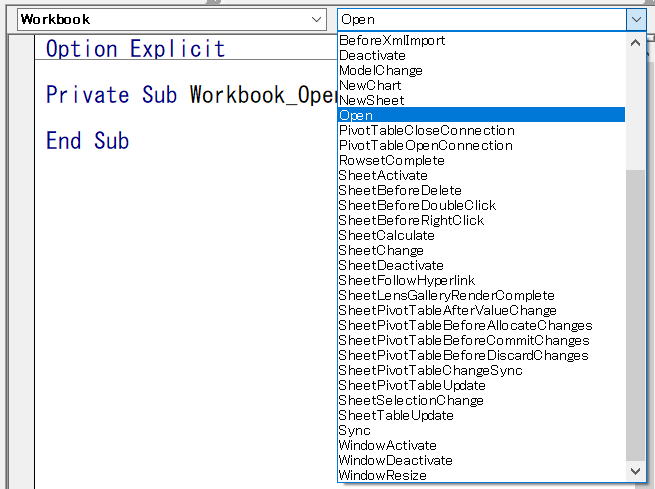655x489 pixels.
Task: Select the NewSheet event
Action: point(370,100)
